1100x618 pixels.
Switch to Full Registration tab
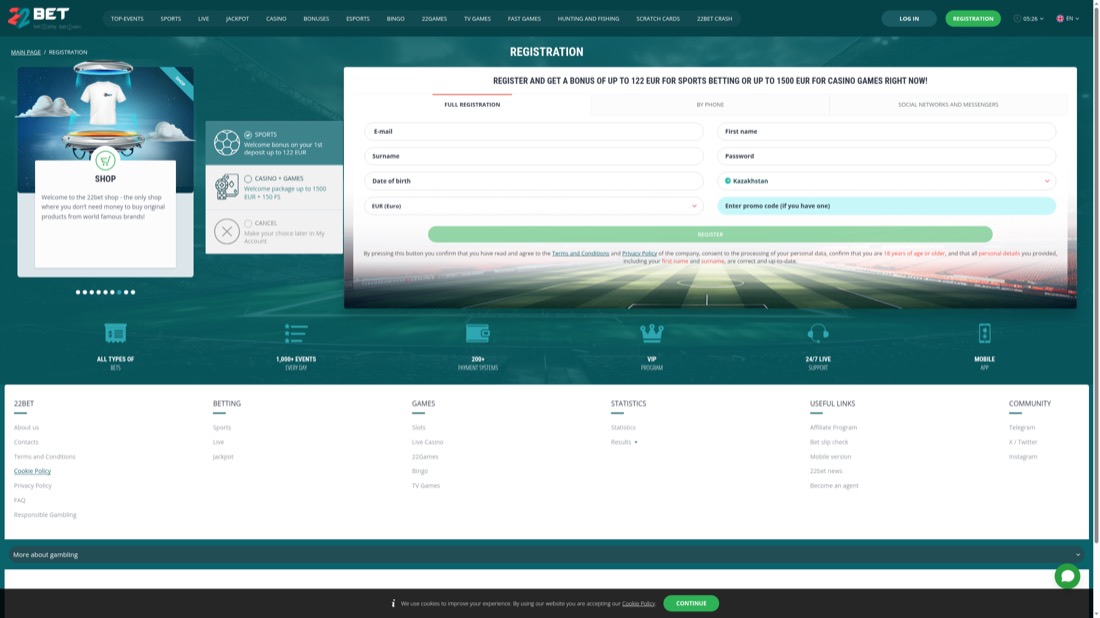click(472, 105)
